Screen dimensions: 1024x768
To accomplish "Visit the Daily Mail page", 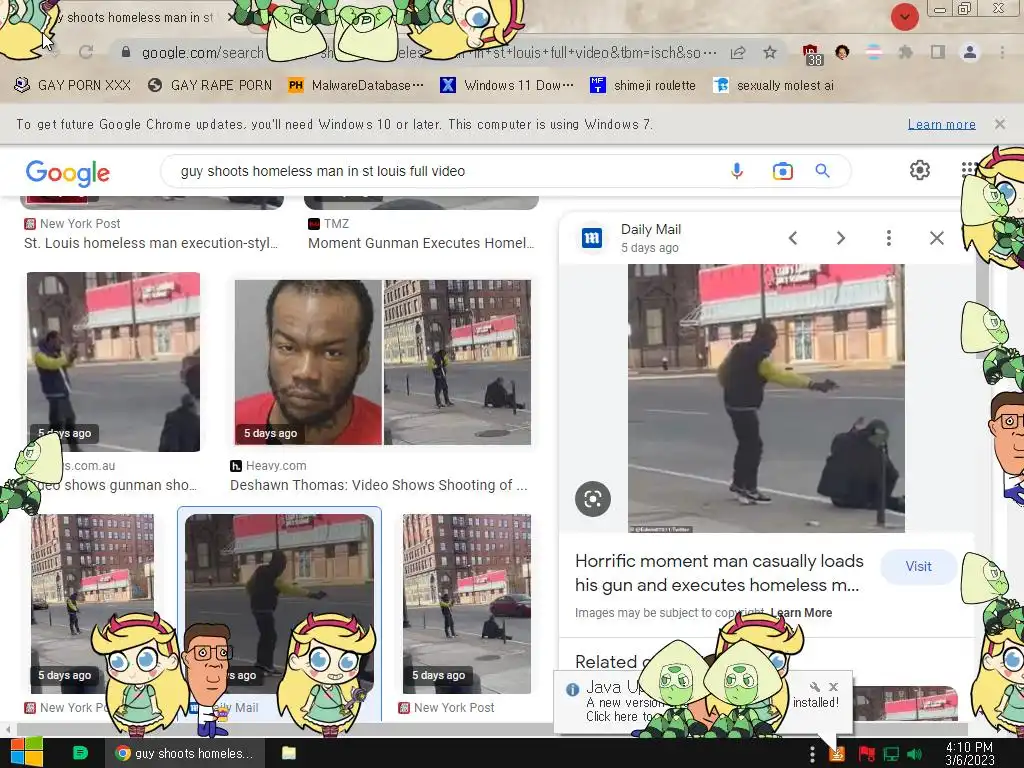I will click(918, 566).
